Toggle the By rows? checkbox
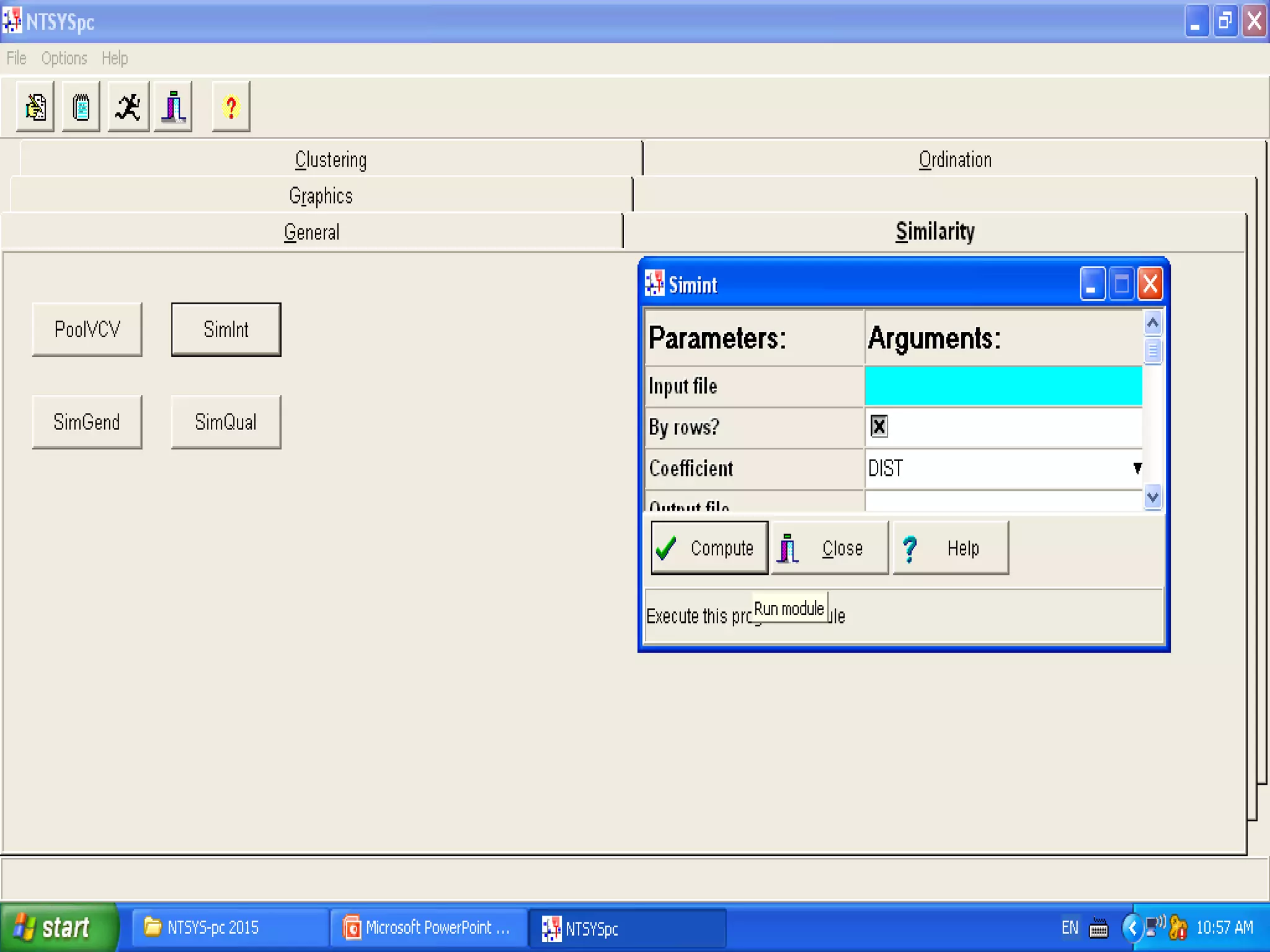Image resolution: width=1270 pixels, height=952 pixels. [x=879, y=426]
